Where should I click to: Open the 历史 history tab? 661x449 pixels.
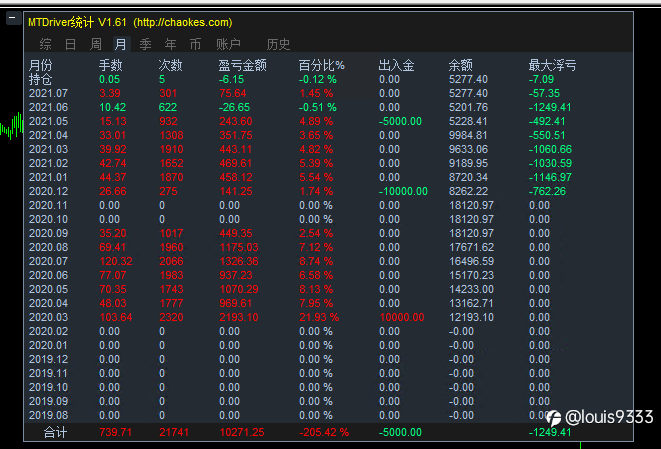tap(278, 44)
